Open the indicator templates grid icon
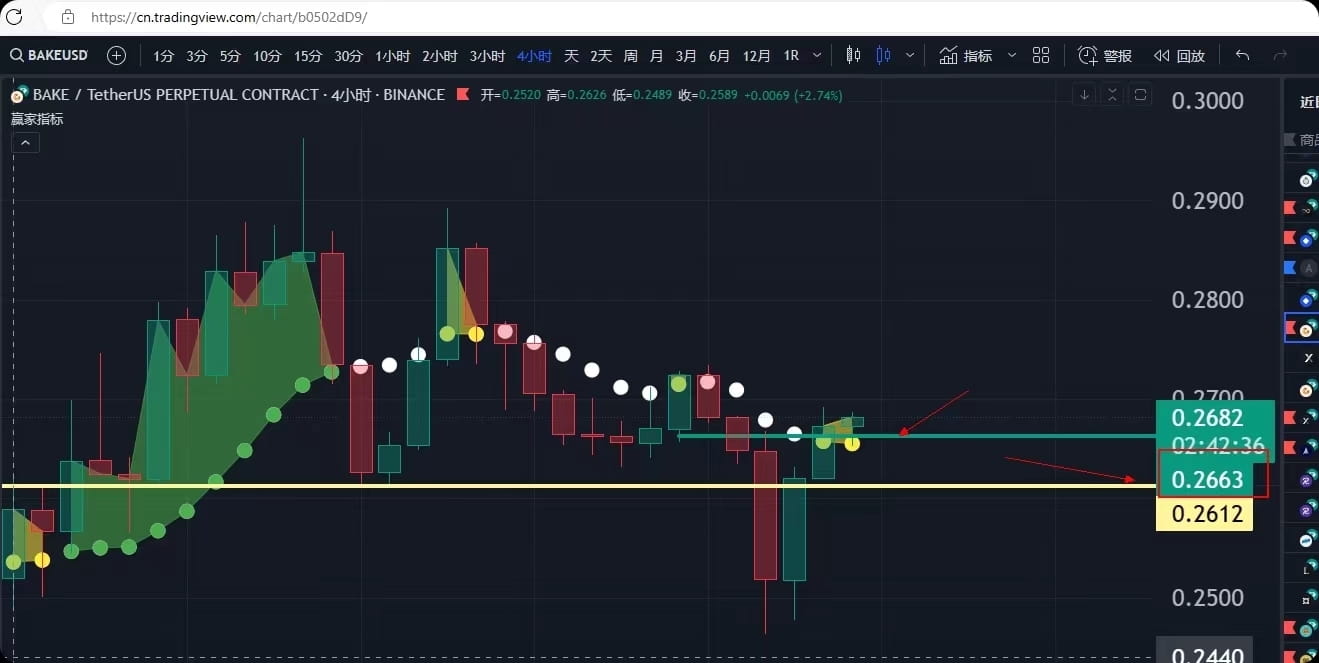This screenshot has height=663, width=1319. pos(1041,56)
